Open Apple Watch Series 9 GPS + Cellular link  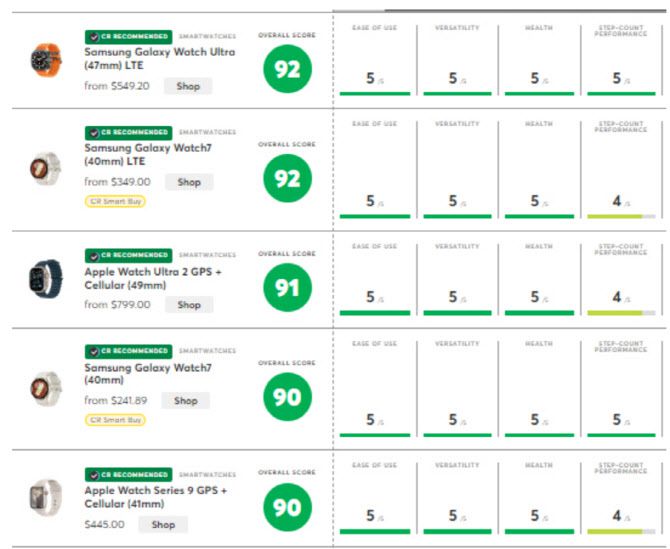click(156, 497)
